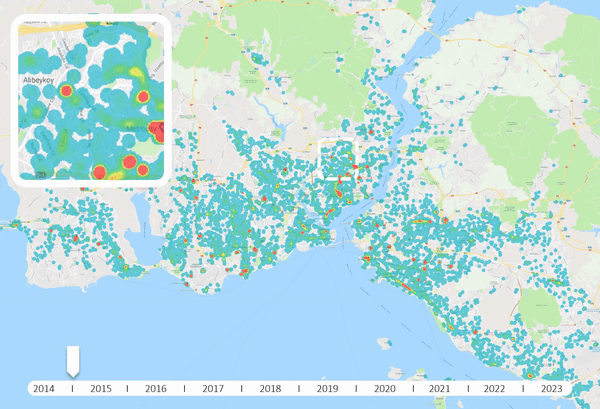Switch heatmap to year 2018

pyautogui.click(x=270, y=388)
